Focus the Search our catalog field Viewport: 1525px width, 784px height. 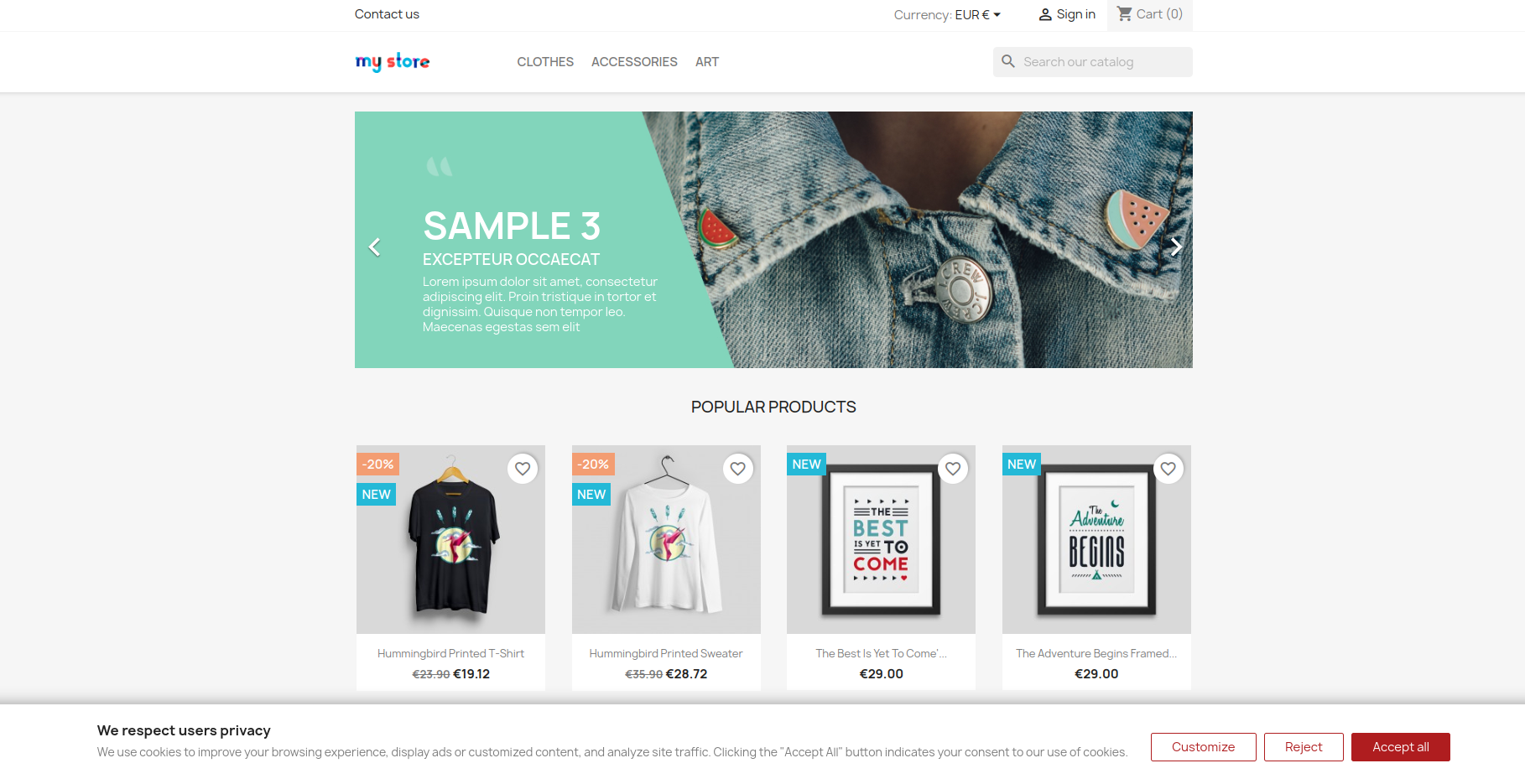pyautogui.click(x=1093, y=62)
